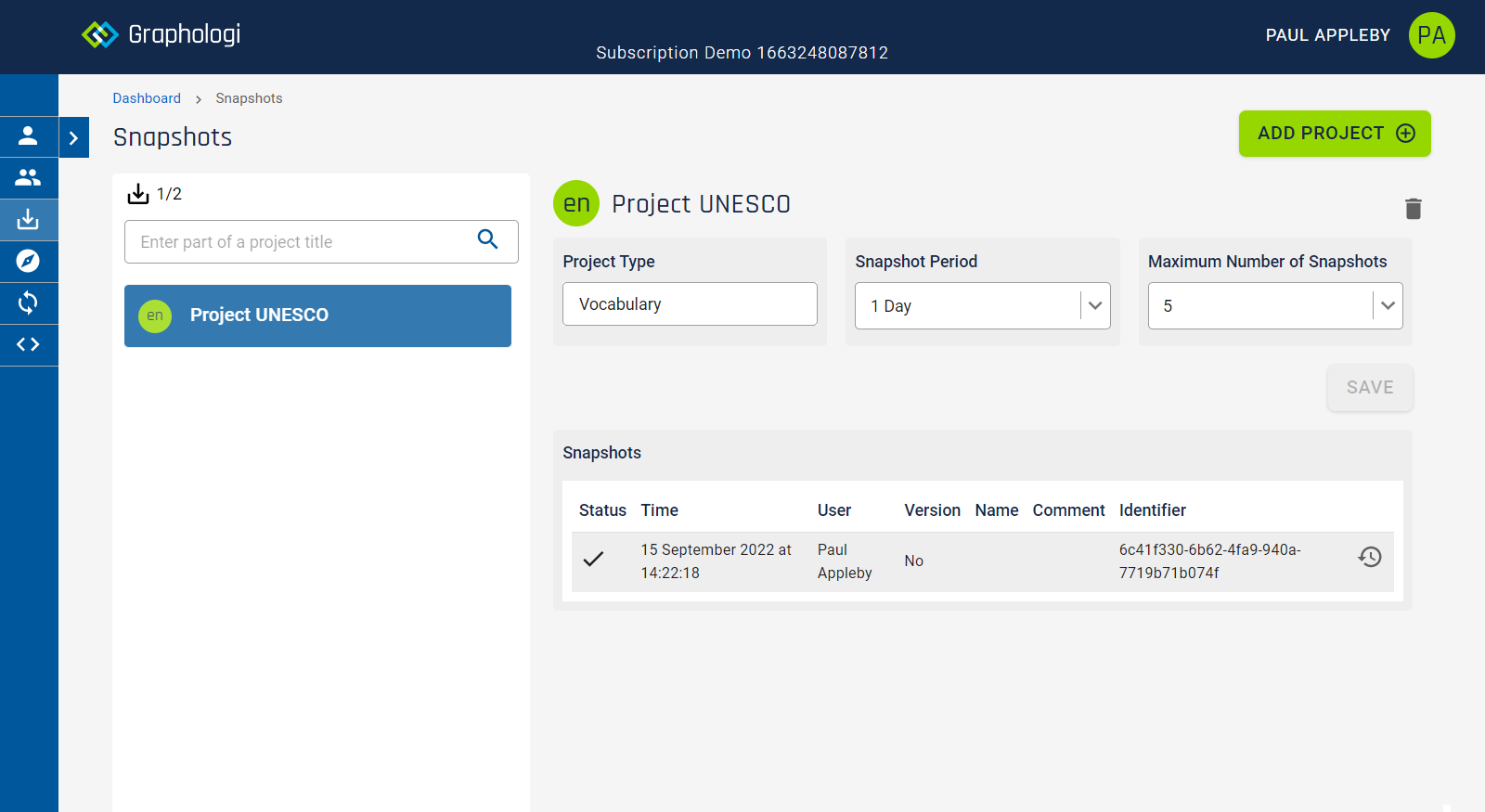Click the SAVE button
The image size is (1485, 812).
(1370, 387)
